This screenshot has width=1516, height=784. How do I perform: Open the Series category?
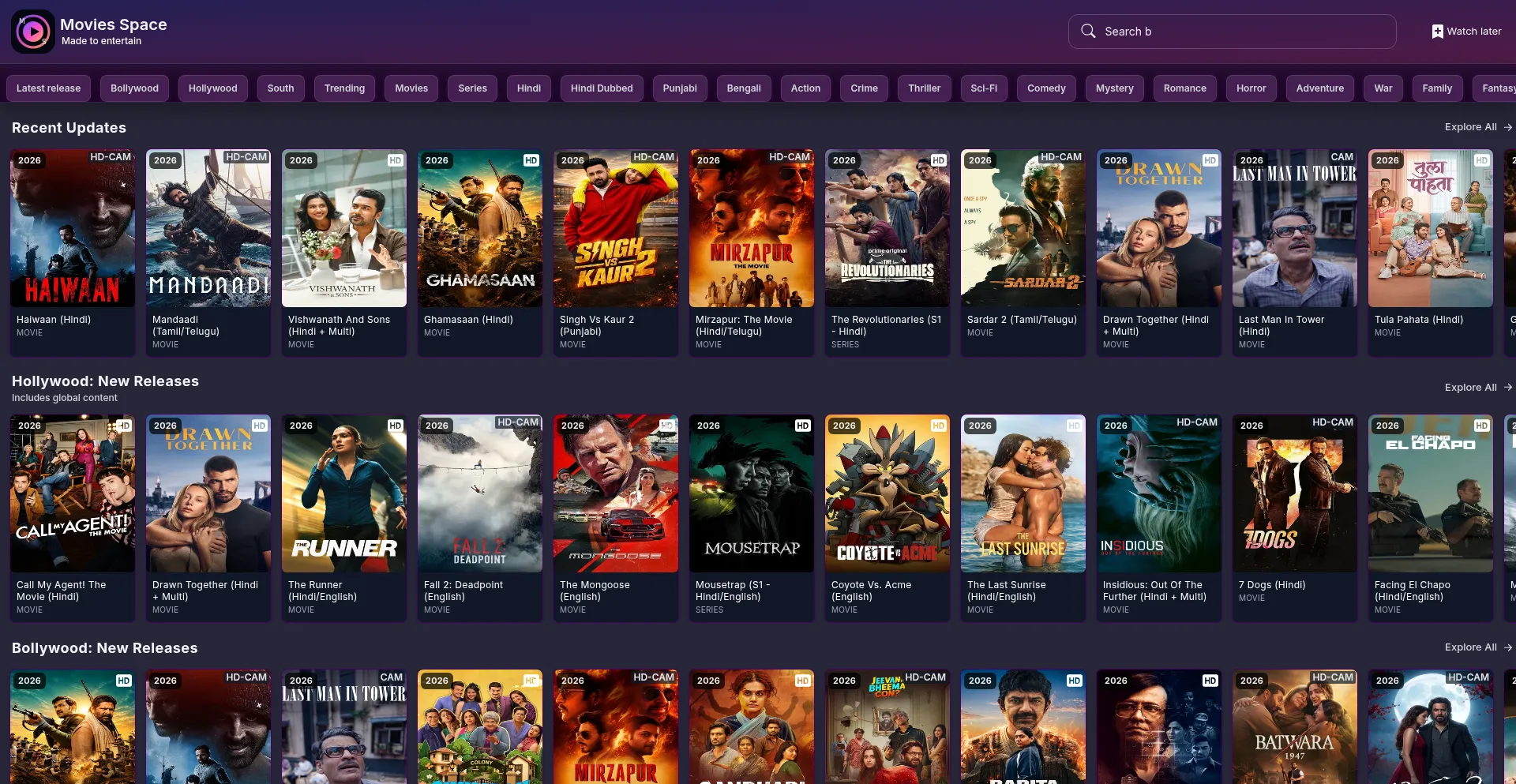tap(472, 88)
